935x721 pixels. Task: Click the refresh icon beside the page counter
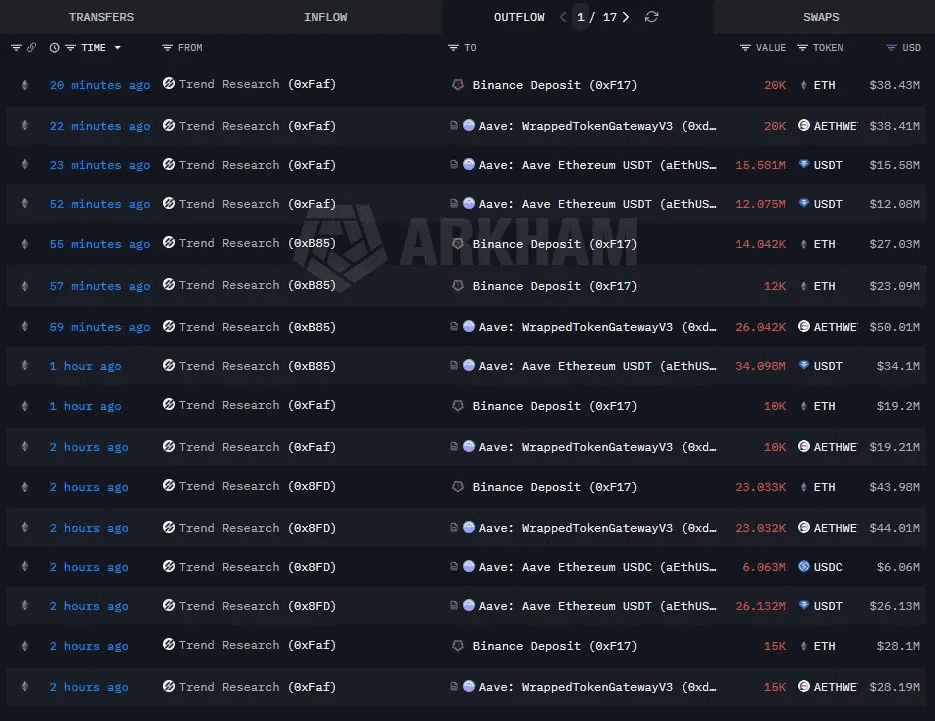coord(652,17)
